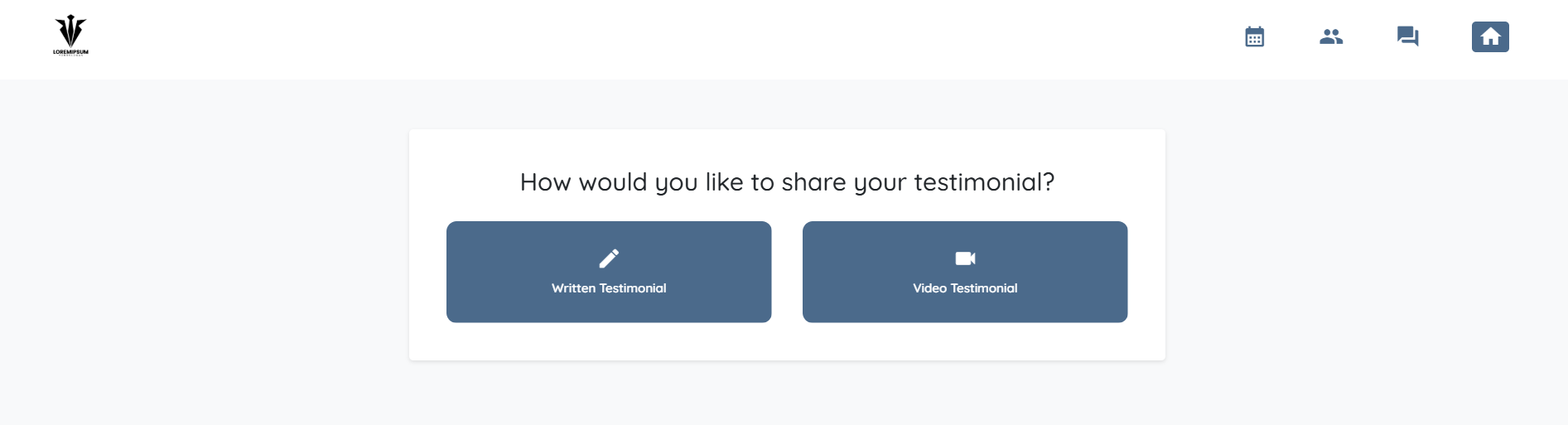Click the gray page background right of the card
Screen dimensions: 1568x425
tap(1367, 249)
